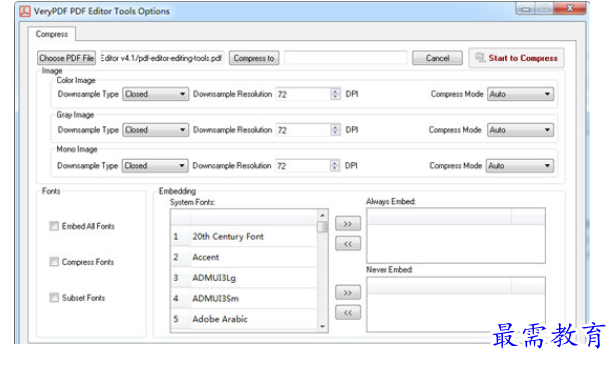614x367 pixels.
Task: Add font to Never Embed with >> button
Action: [348, 293]
